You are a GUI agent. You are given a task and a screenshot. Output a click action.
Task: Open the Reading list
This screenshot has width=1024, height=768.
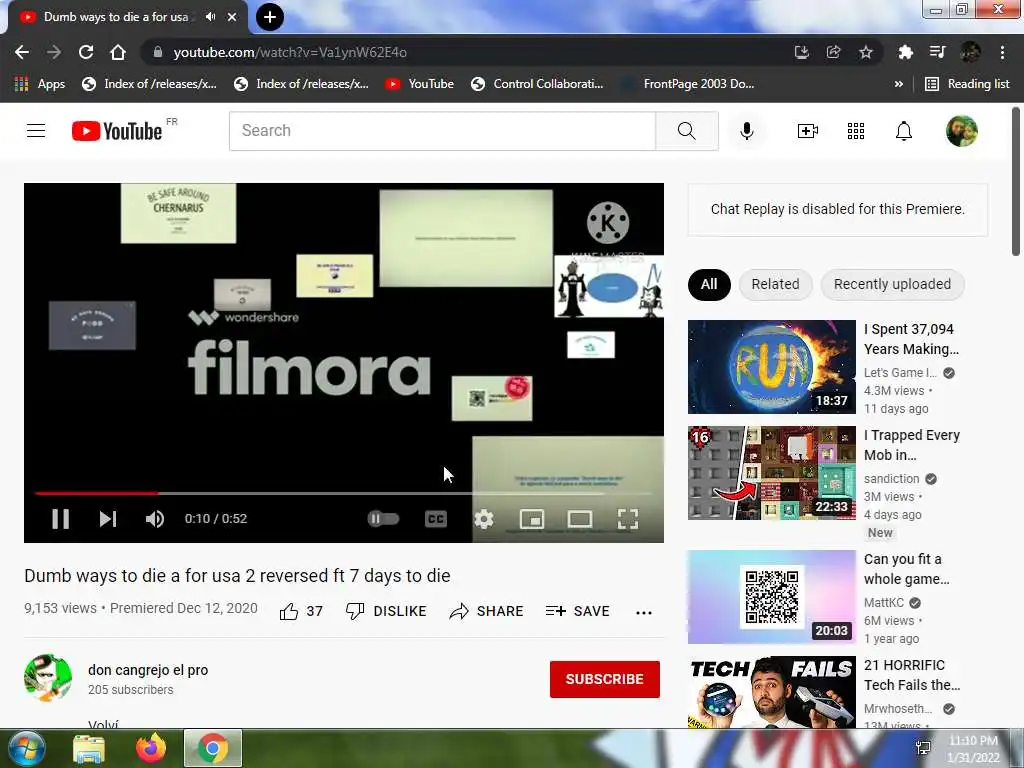(967, 84)
